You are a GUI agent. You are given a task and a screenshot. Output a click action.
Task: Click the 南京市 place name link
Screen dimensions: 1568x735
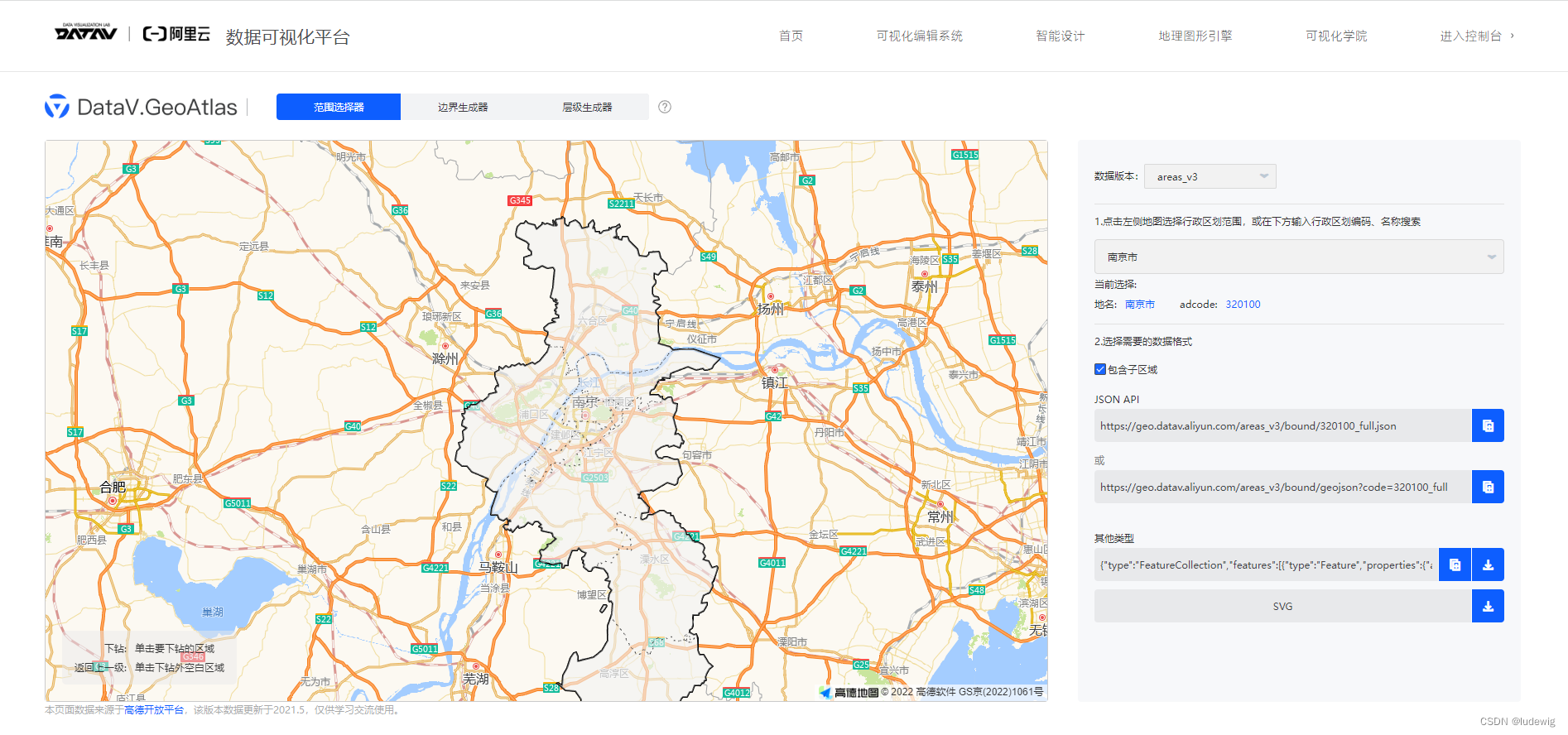point(1140,305)
